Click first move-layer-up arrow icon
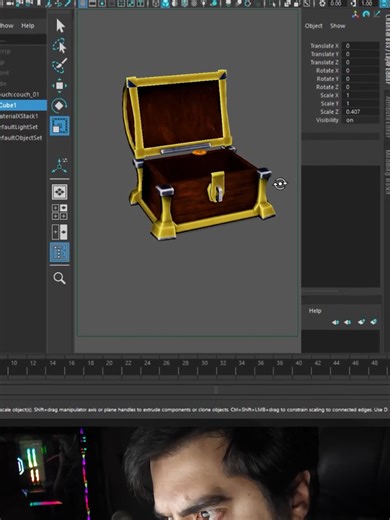The height and width of the screenshot is (520, 390). [335, 322]
